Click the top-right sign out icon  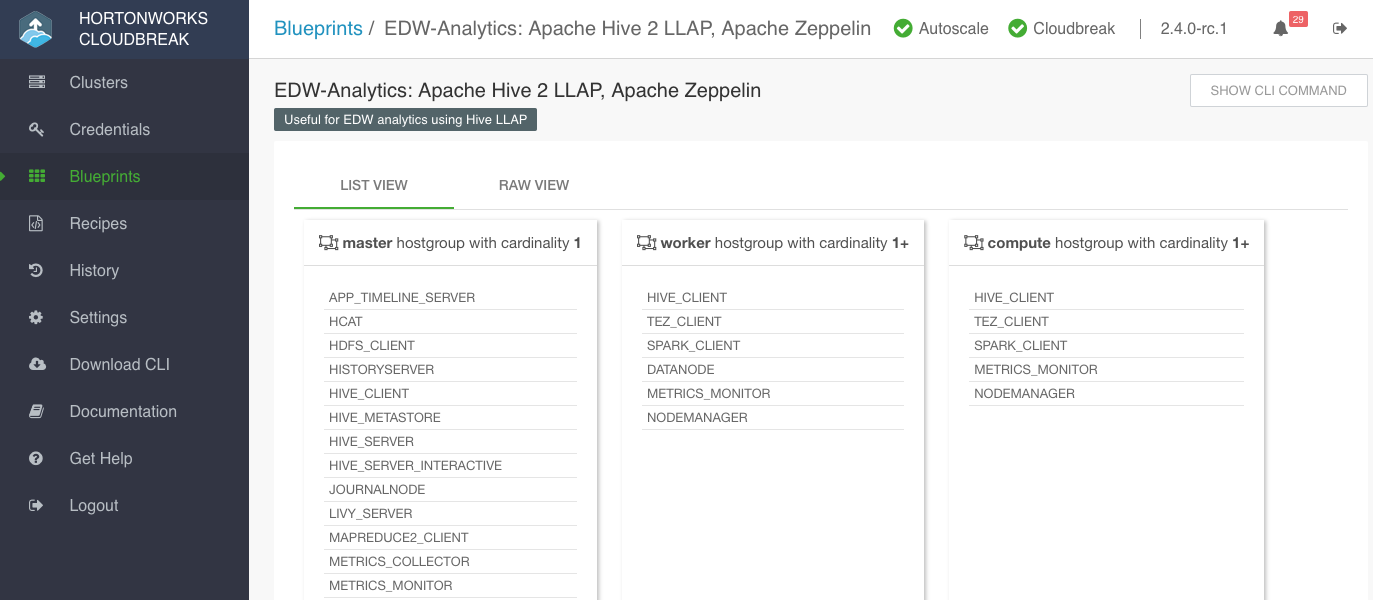coord(1340,29)
